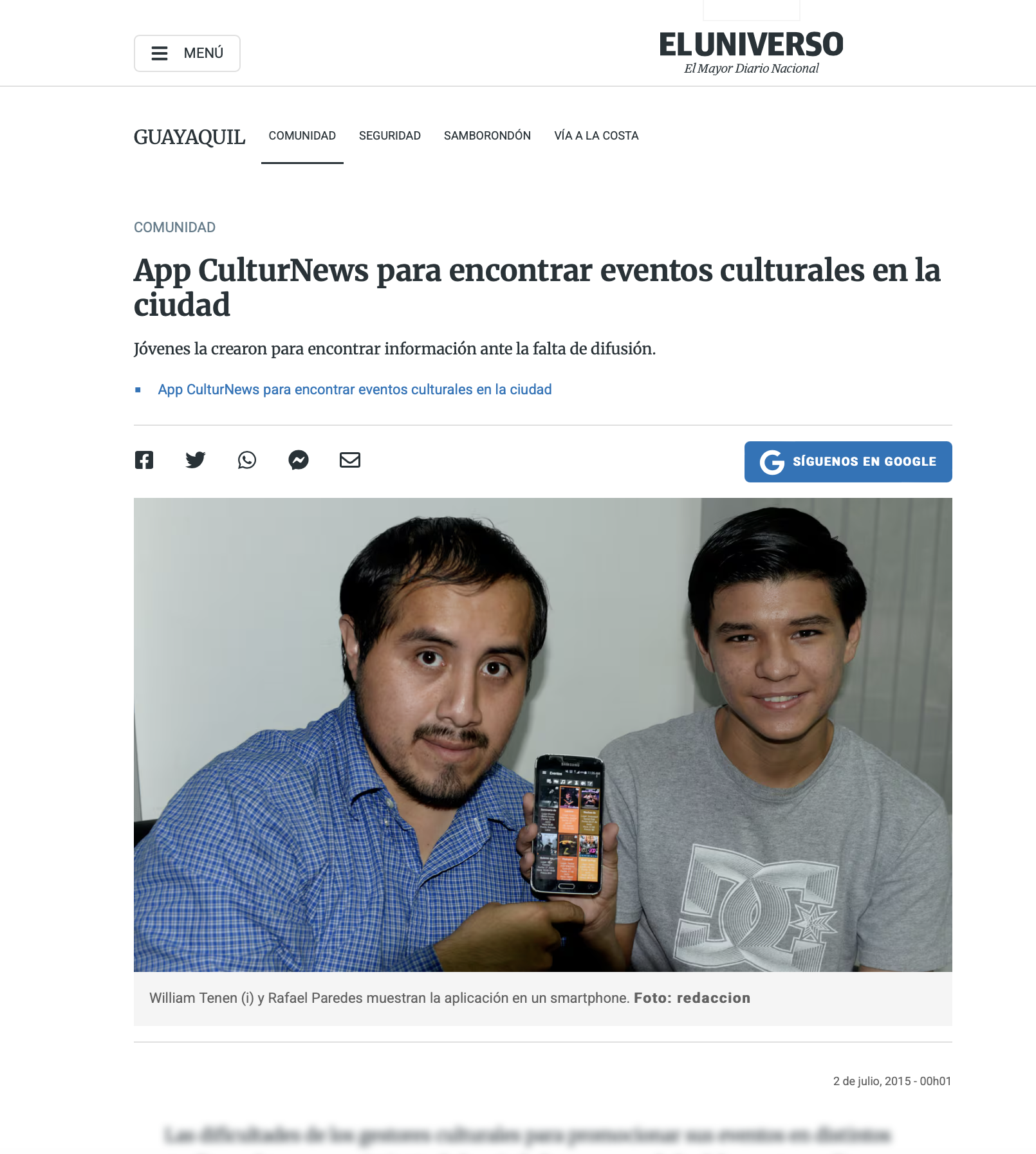Share article on Facebook
Viewport: 1036px width, 1154px height.
pos(144,460)
